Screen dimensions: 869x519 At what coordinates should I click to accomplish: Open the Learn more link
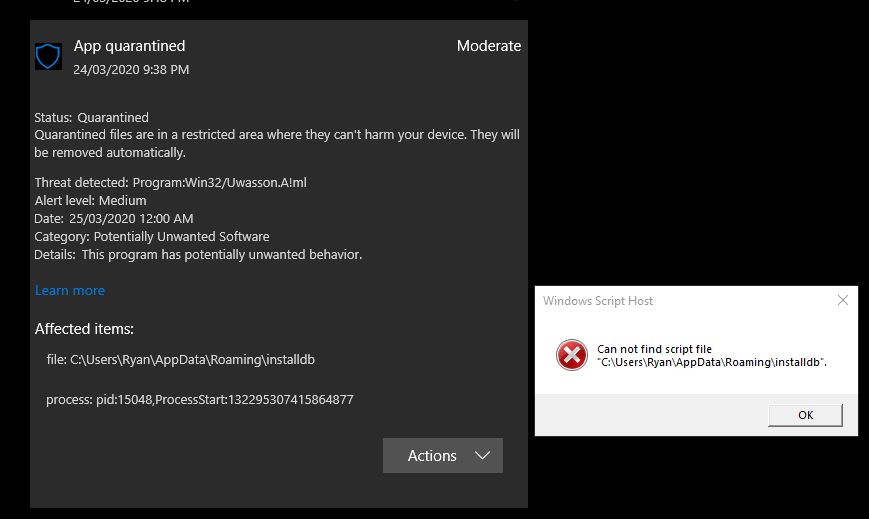coord(70,291)
